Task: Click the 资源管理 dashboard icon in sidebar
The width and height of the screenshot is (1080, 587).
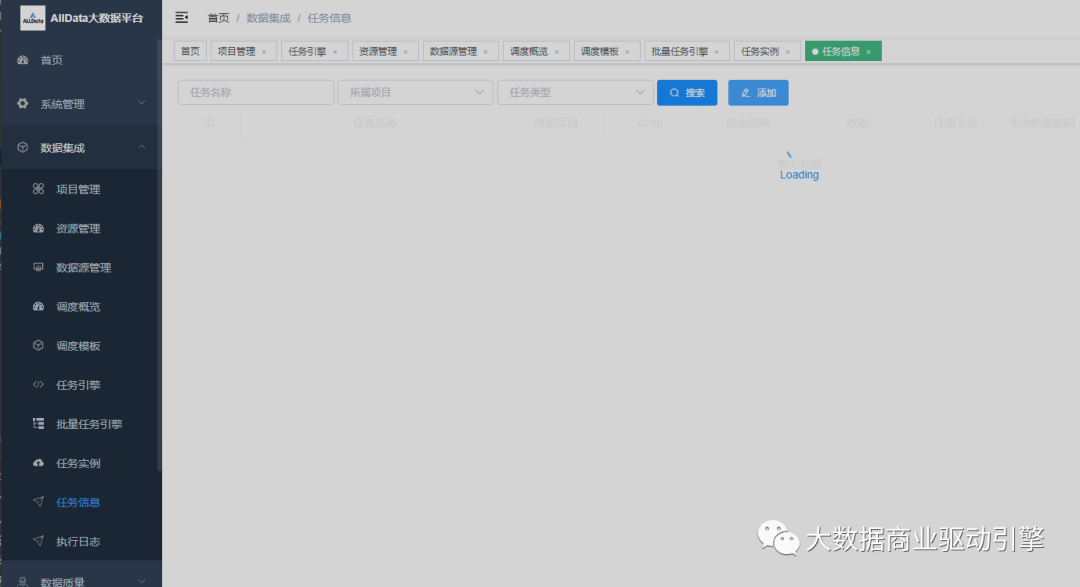Action: [x=38, y=228]
